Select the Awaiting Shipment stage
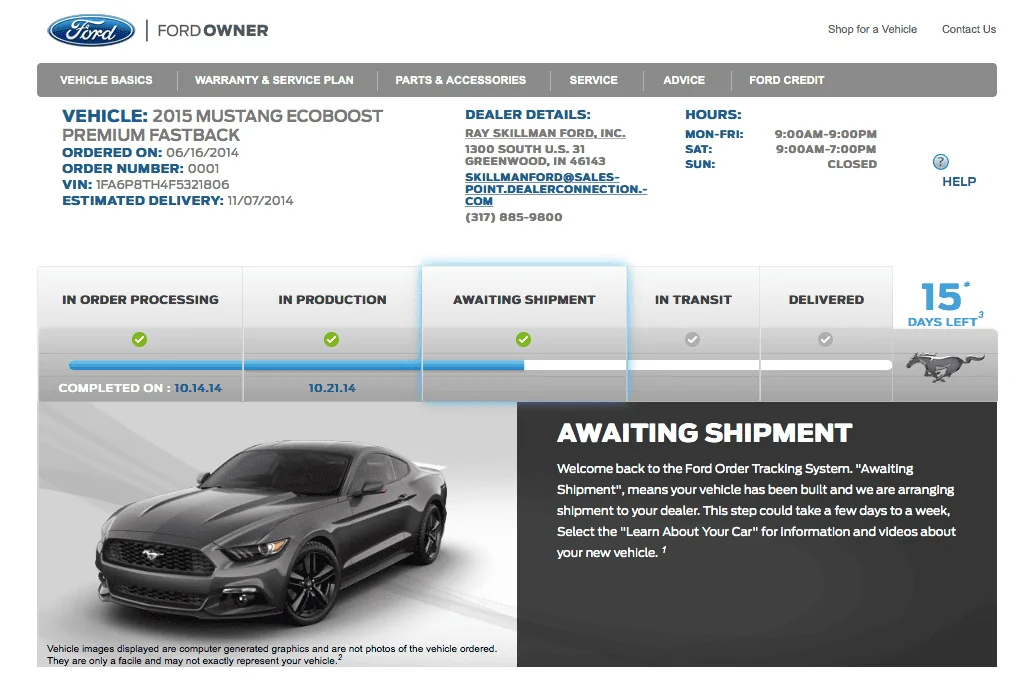Image resolution: width=1029 pixels, height=691 pixels. 524,300
